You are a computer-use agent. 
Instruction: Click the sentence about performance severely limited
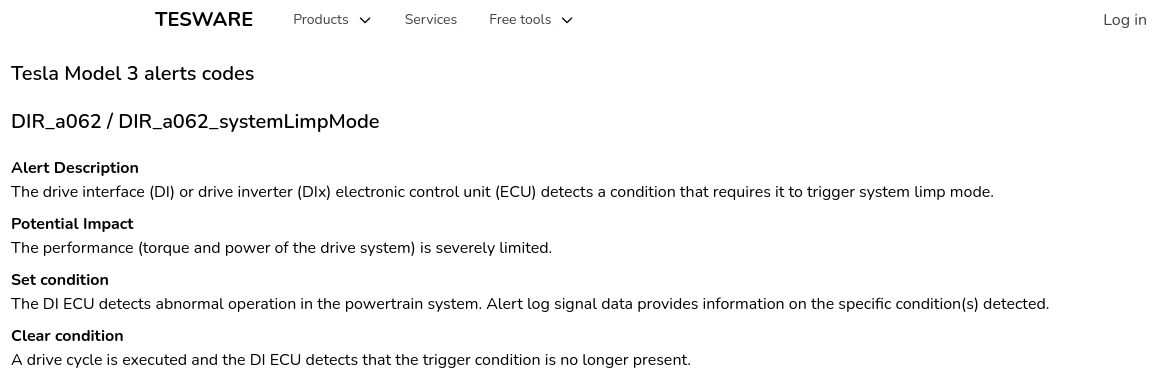pyautogui.click(x=281, y=248)
